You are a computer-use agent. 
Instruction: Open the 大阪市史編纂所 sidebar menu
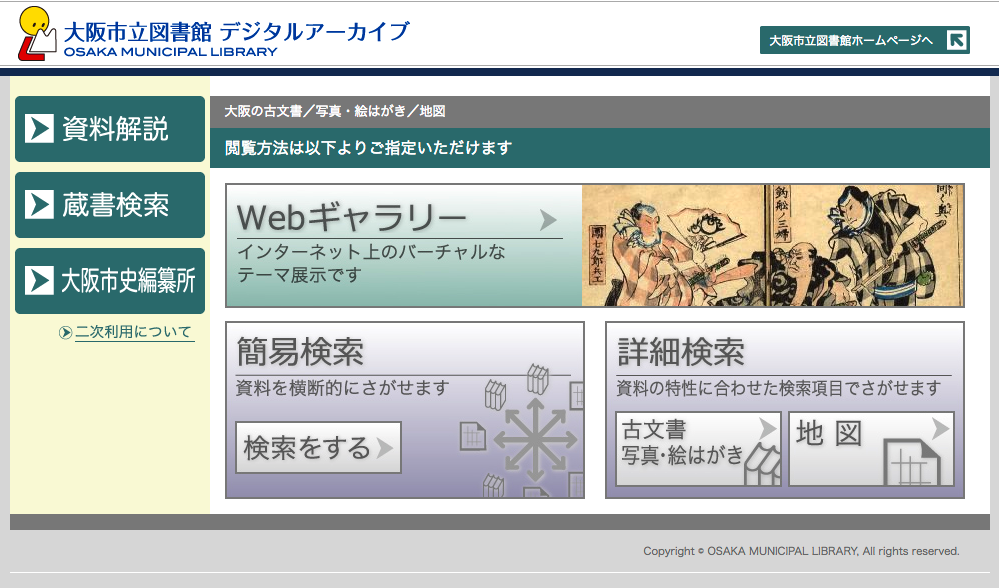(110, 280)
